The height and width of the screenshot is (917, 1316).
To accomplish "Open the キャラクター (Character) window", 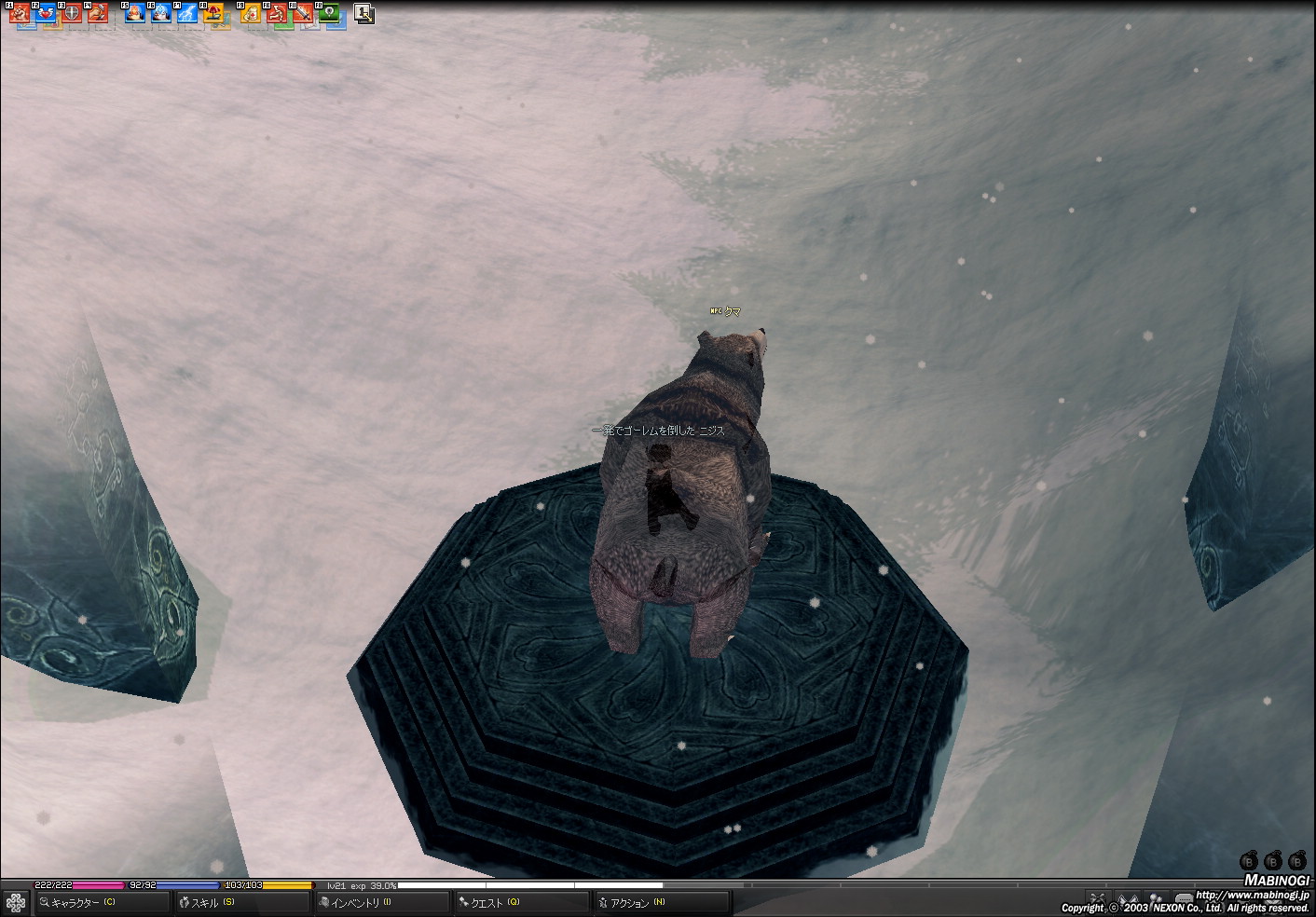I will [103, 902].
